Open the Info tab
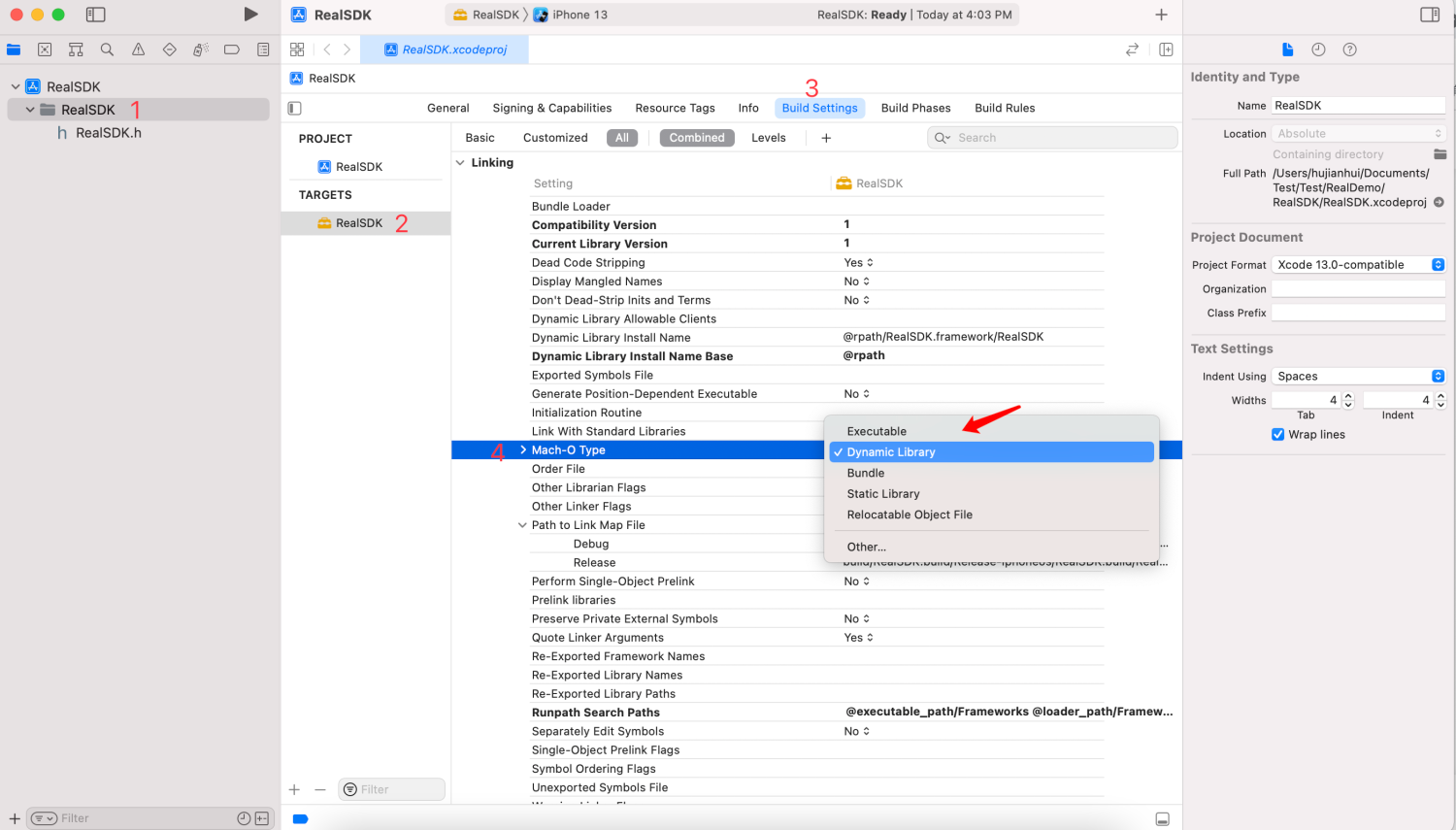The image size is (1456, 830). pyautogui.click(x=748, y=108)
